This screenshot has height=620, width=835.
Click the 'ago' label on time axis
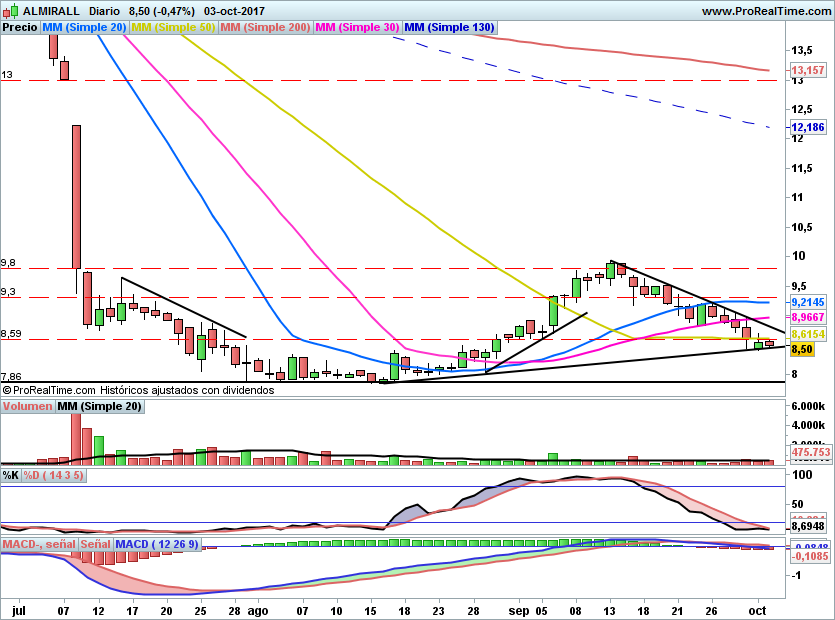[x=258, y=610]
